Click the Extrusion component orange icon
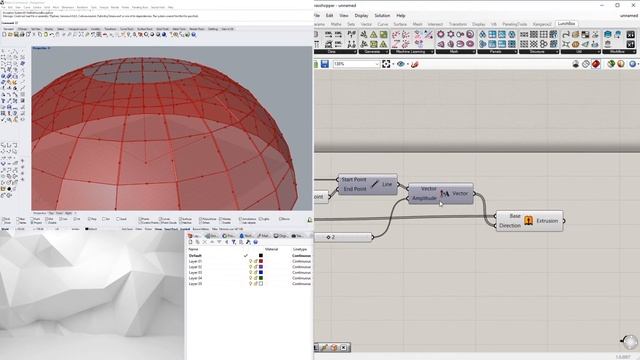640x360 pixels. tap(528, 220)
